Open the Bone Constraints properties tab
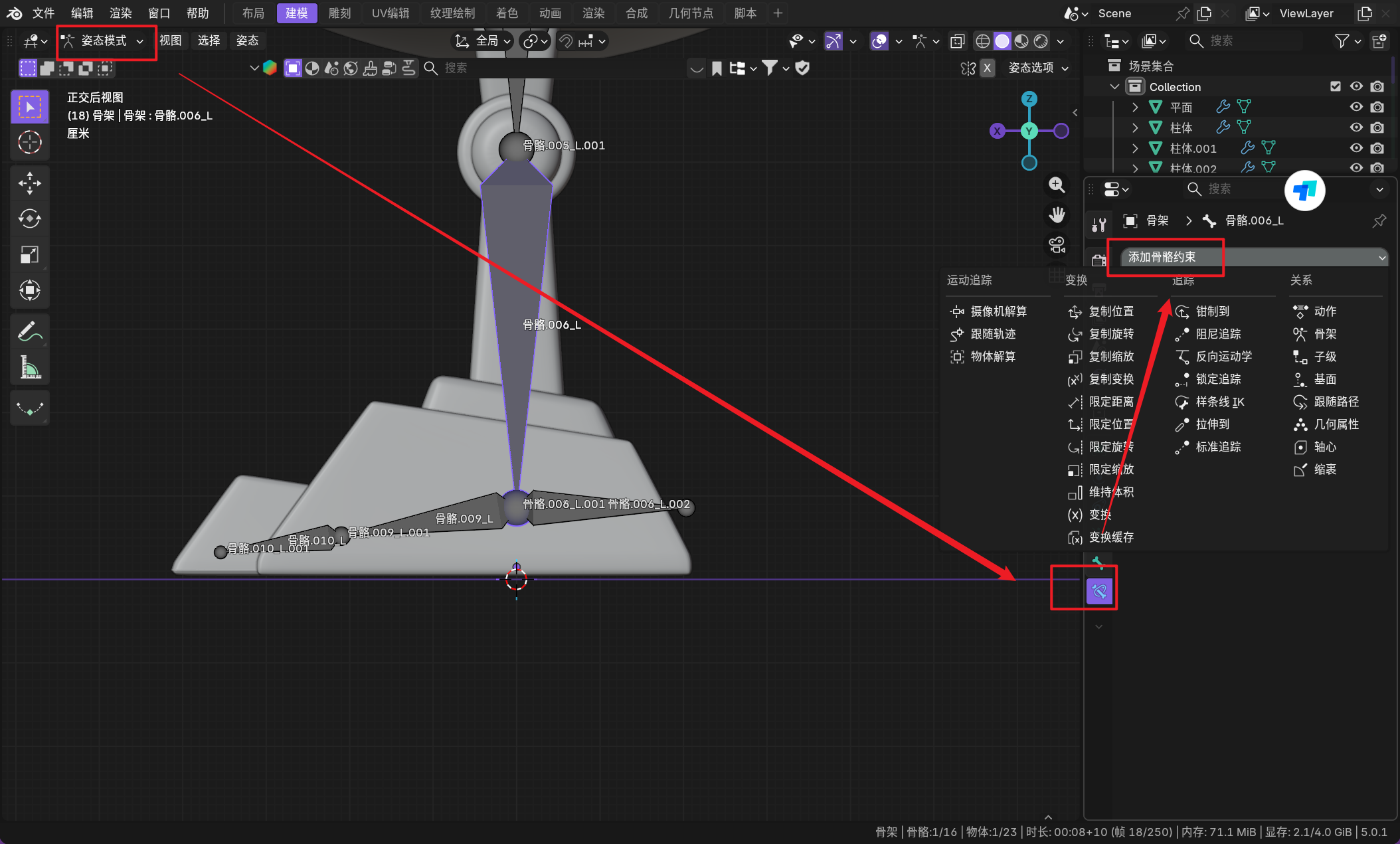Viewport: 1400px width, 844px height. coord(1100,590)
